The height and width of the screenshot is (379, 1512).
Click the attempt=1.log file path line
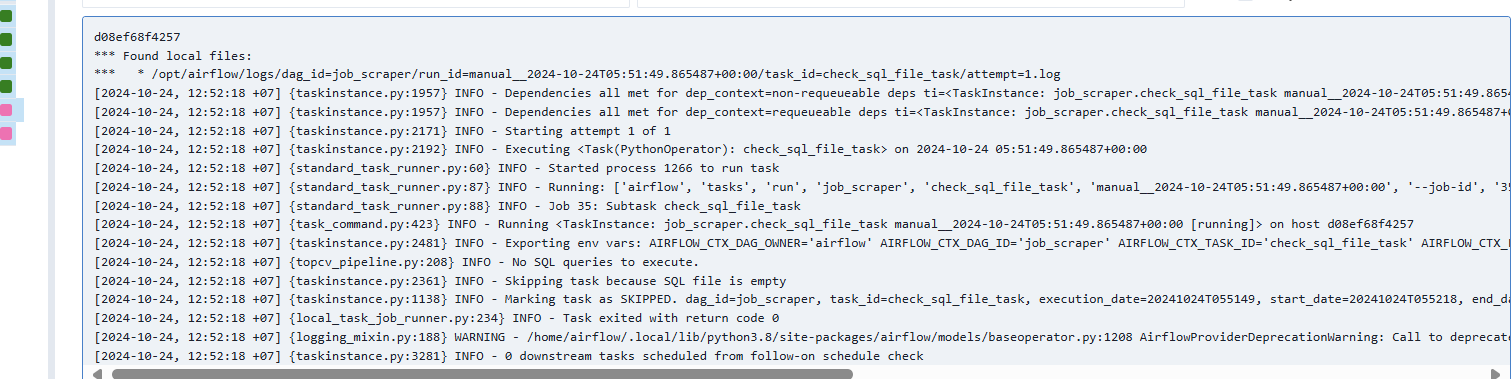coord(577,74)
